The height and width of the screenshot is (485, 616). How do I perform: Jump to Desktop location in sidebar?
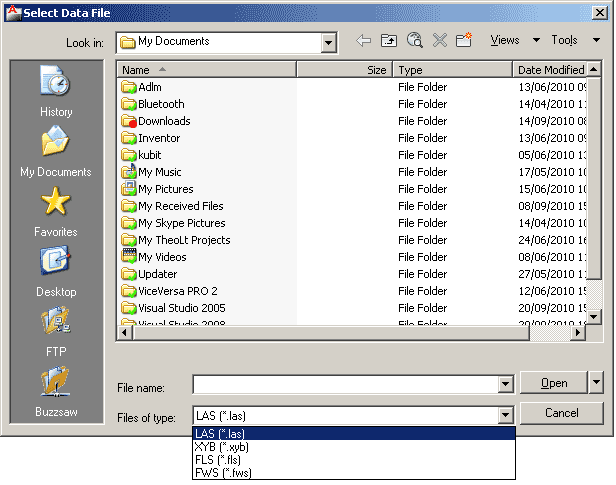[56, 272]
